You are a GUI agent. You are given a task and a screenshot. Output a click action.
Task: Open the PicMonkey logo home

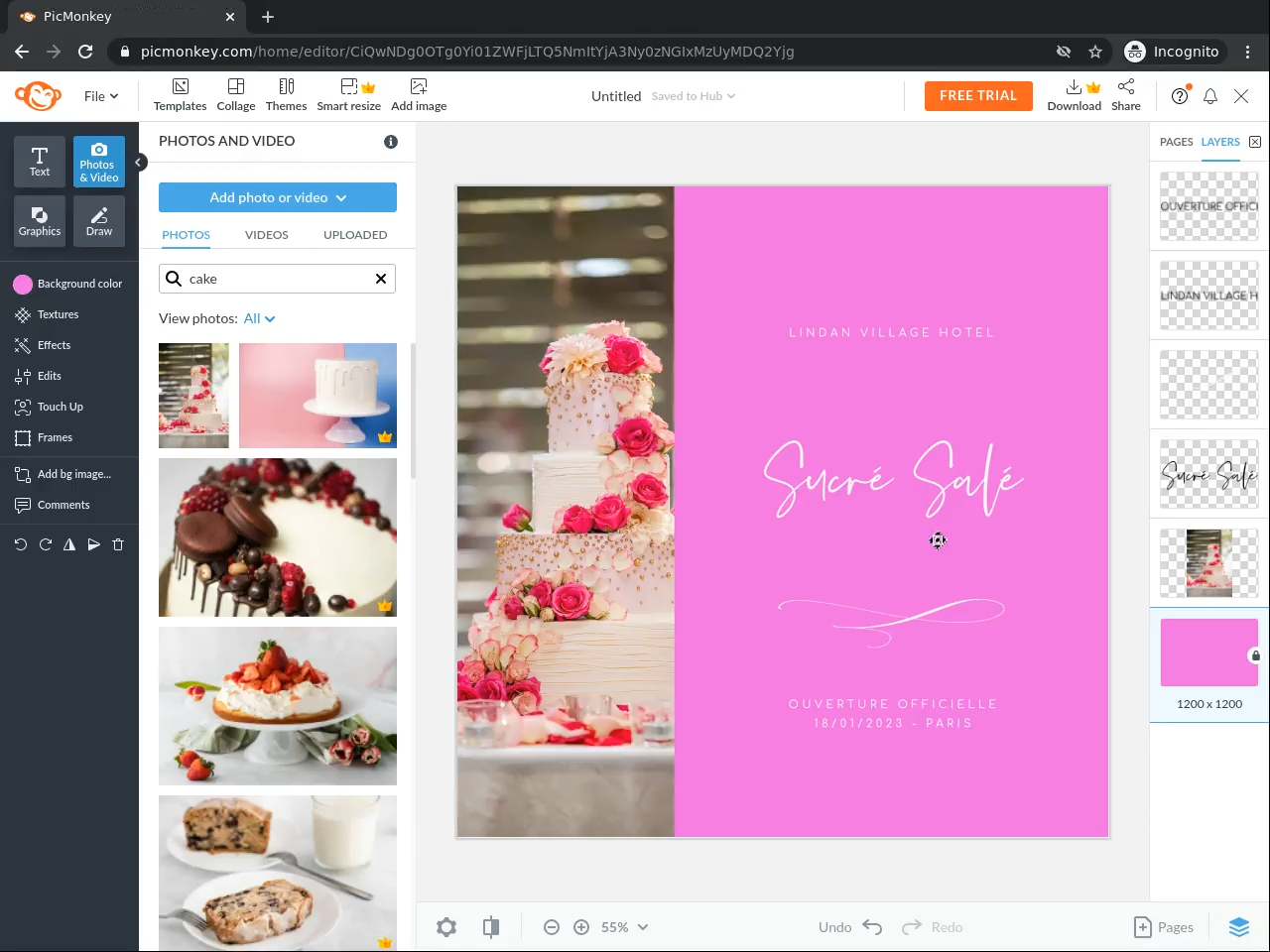point(38,96)
